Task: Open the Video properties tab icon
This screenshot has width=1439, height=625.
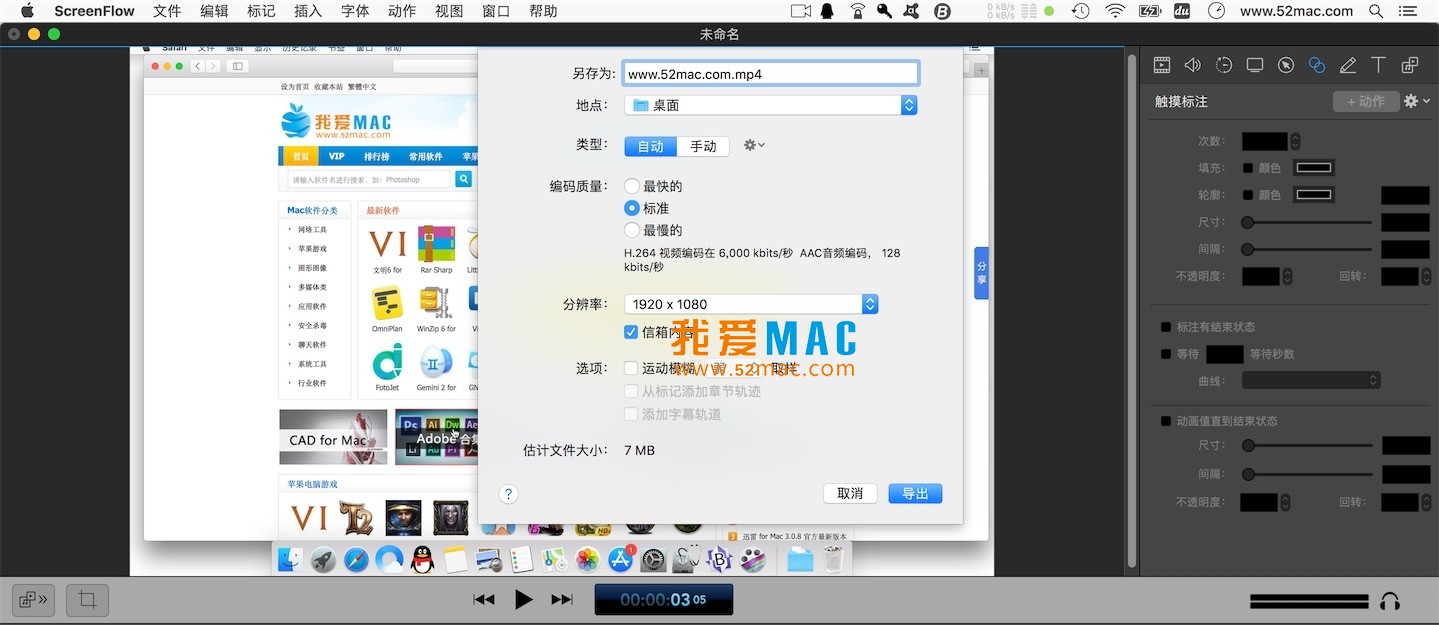Action: pyautogui.click(x=1162, y=65)
